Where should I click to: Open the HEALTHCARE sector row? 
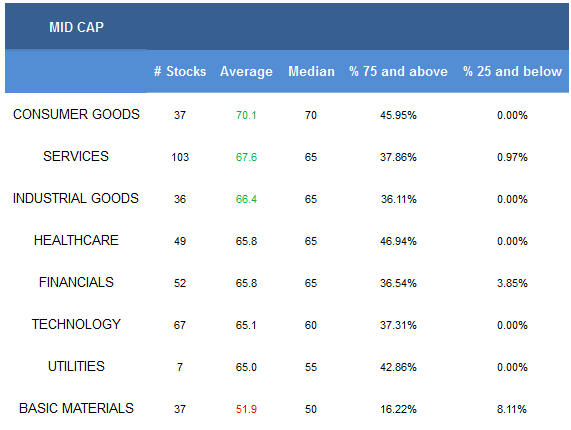pos(76,240)
